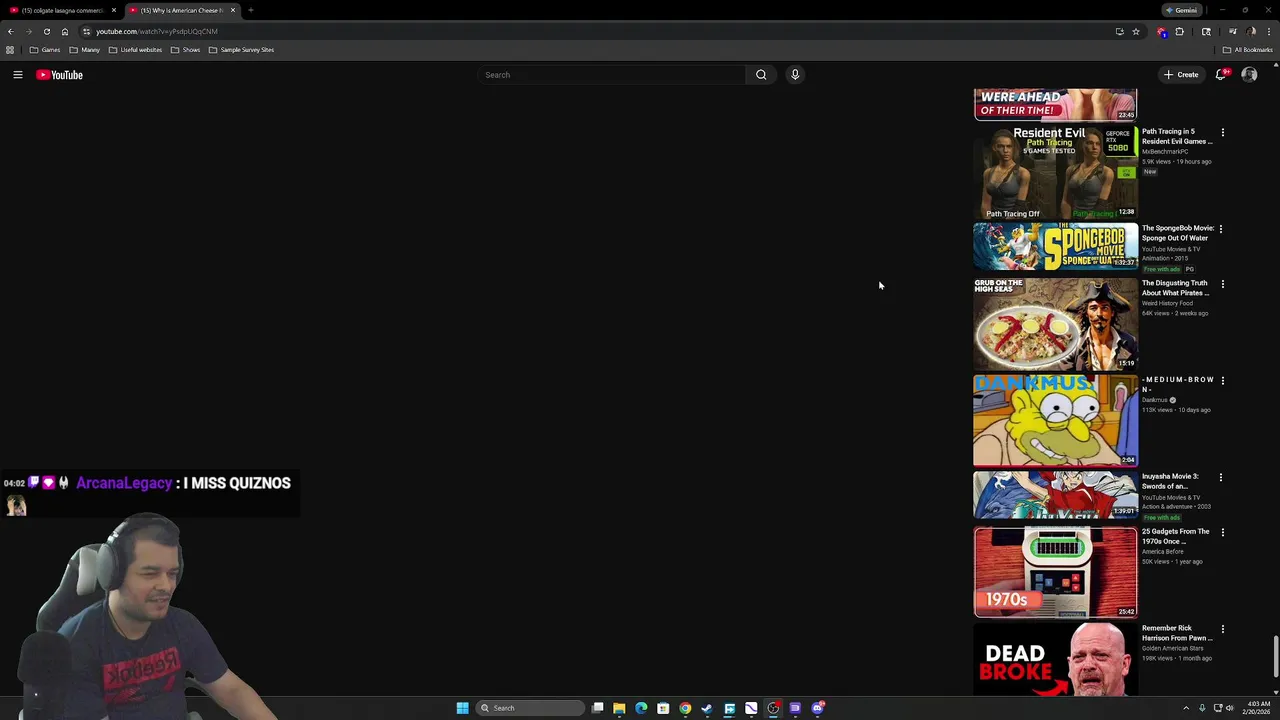Open the Dead Broke Rick Harrison thumbnail
The width and height of the screenshot is (1280, 720).
(1055, 659)
